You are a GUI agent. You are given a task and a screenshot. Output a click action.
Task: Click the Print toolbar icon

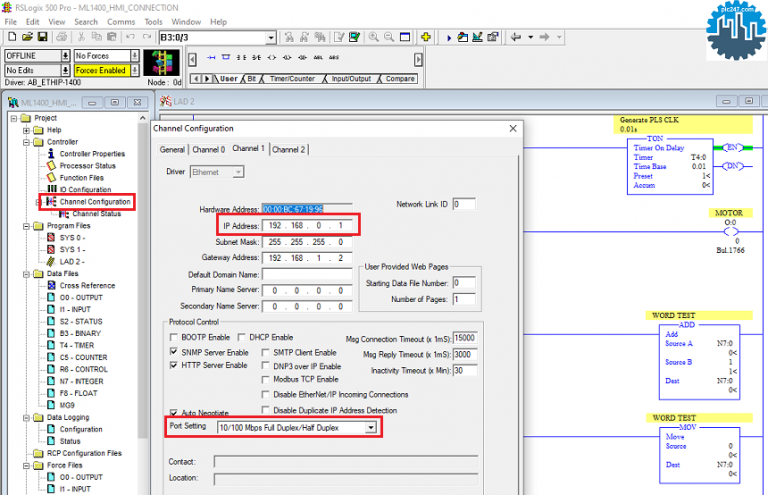tap(61, 37)
